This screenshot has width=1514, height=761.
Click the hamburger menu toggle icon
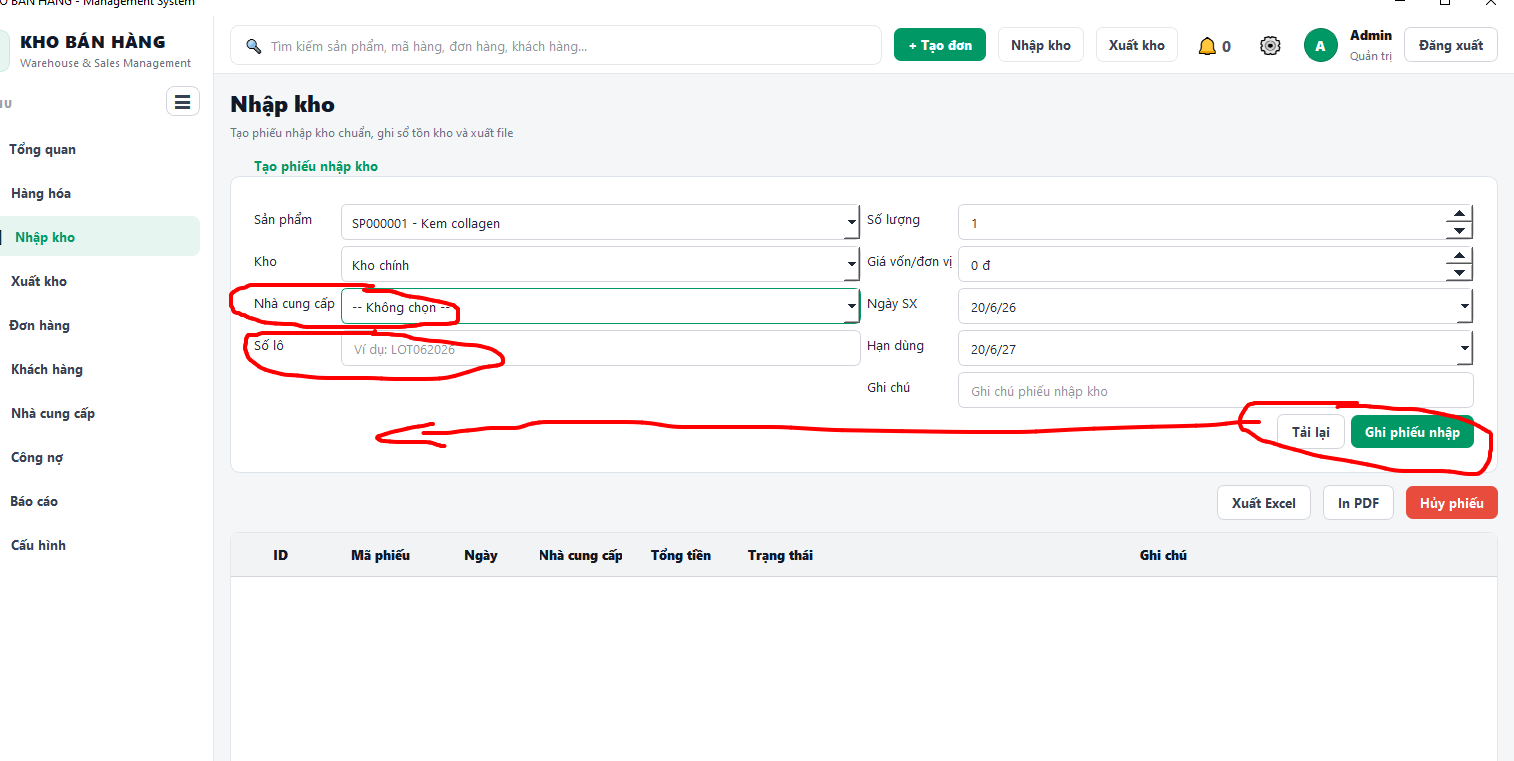pyautogui.click(x=182, y=102)
